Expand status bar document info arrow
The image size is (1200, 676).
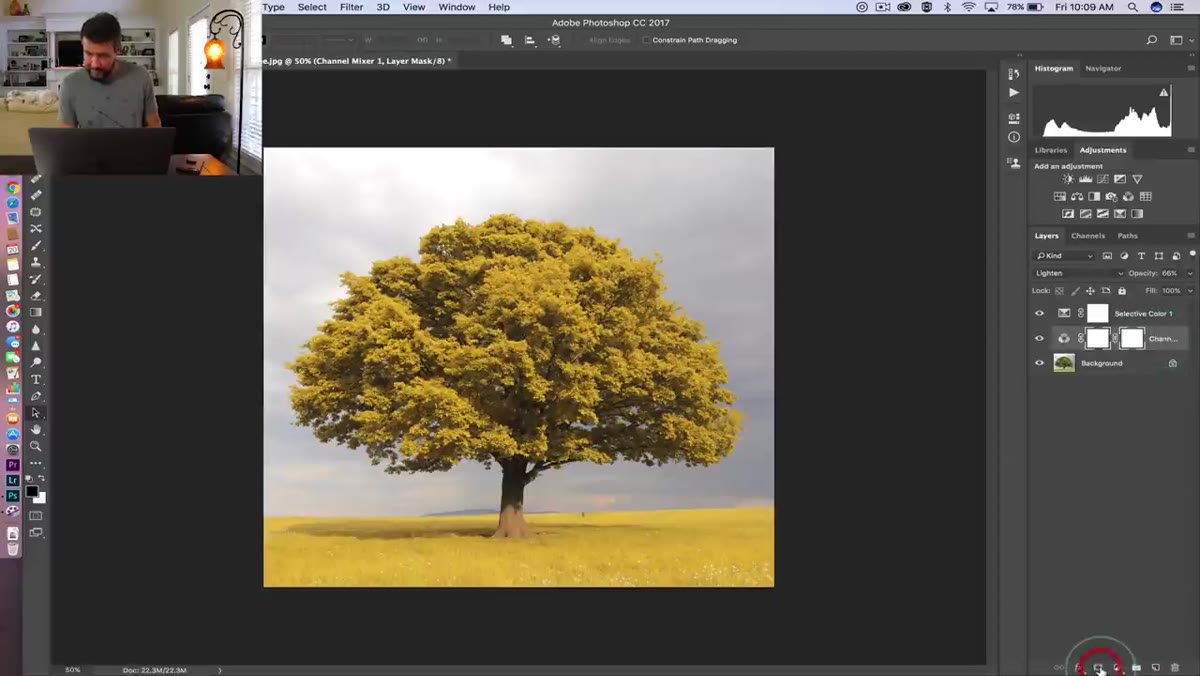[220, 670]
